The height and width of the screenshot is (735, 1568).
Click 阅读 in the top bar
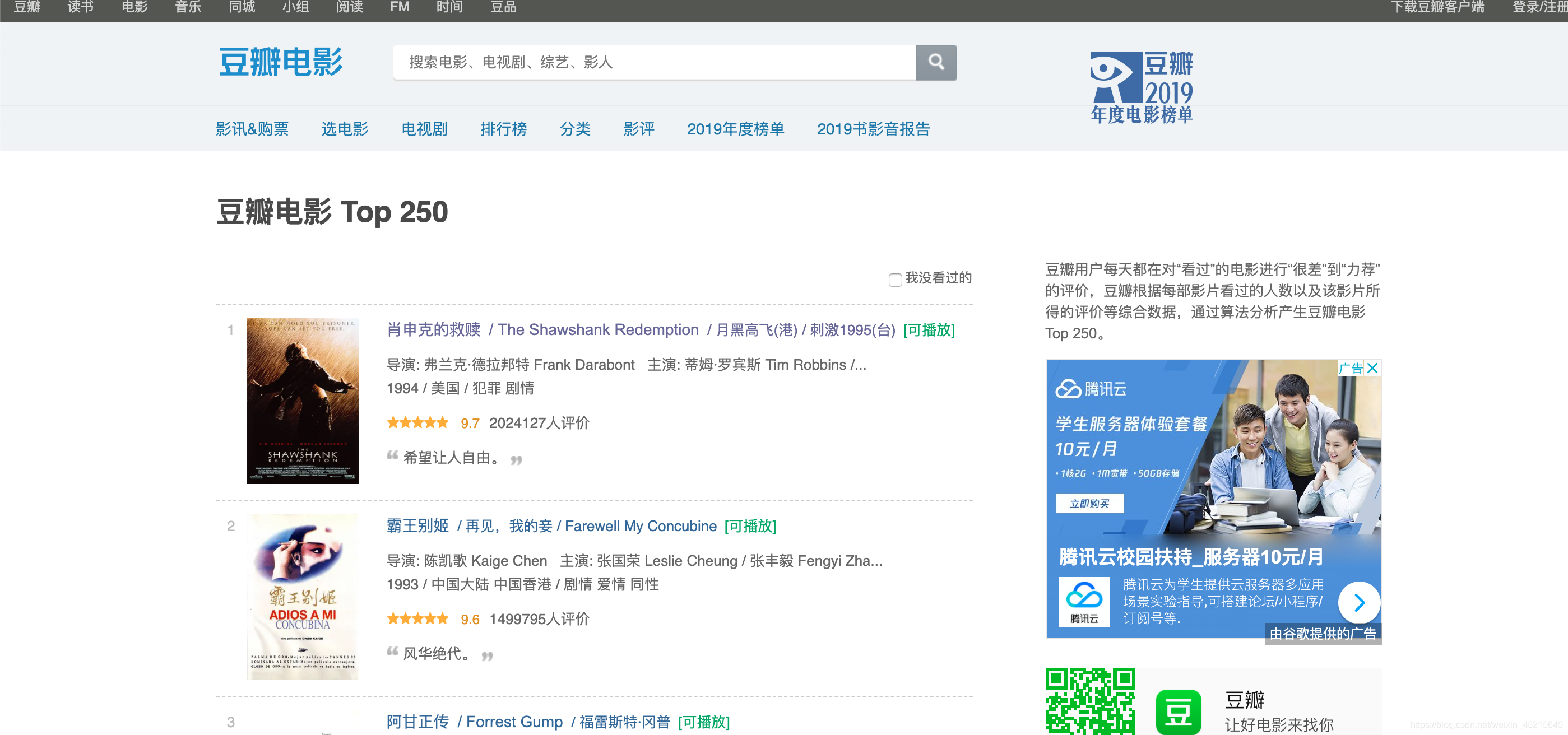tap(349, 7)
